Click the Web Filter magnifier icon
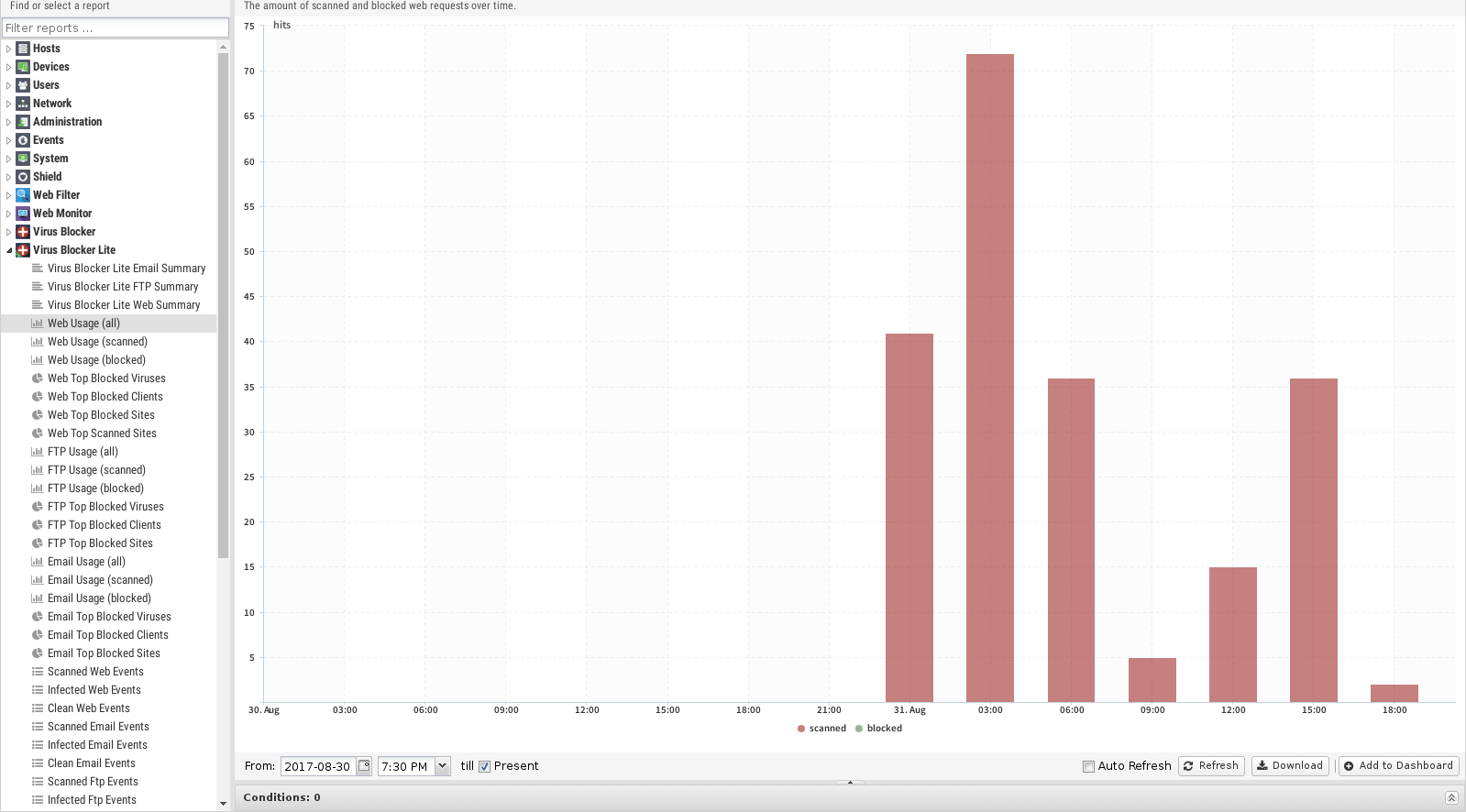This screenshot has width=1466, height=812. tap(23, 195)
